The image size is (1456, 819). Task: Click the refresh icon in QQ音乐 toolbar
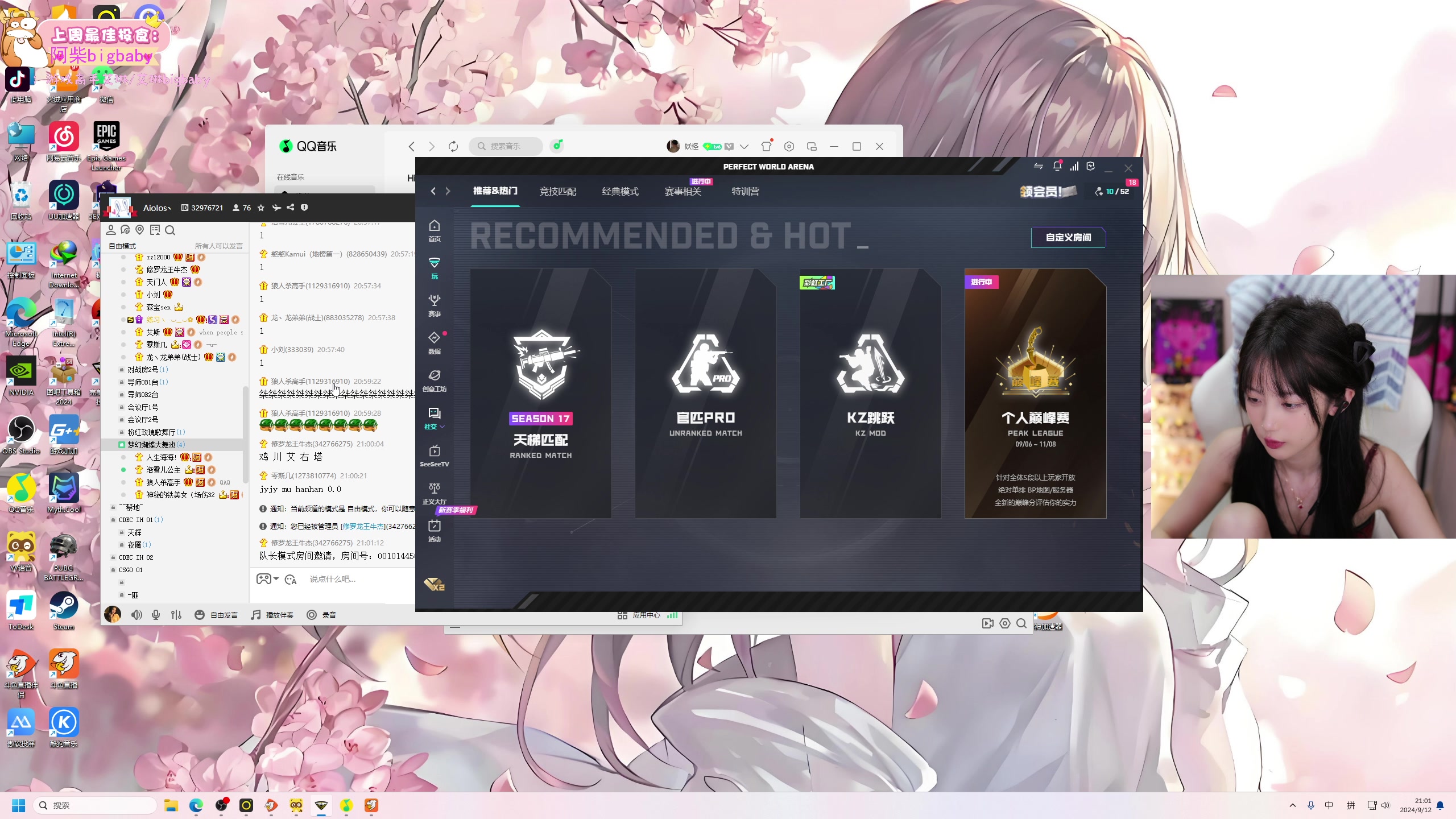(453, 146)
